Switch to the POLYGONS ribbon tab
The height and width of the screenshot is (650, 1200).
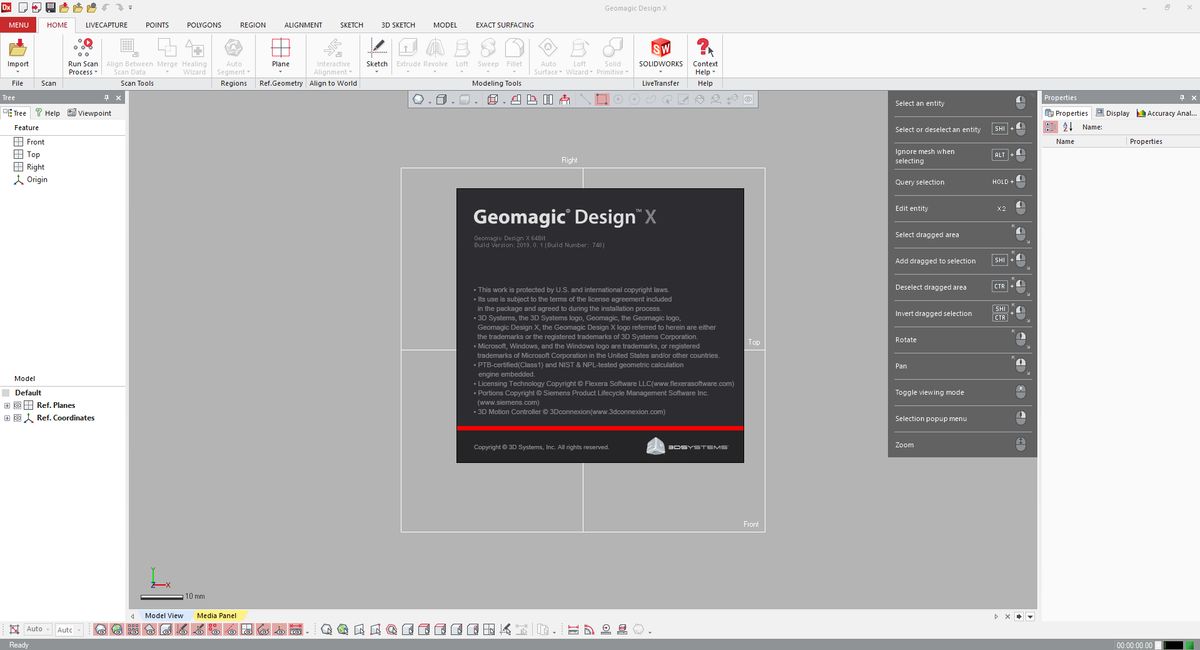coord(204,24)
